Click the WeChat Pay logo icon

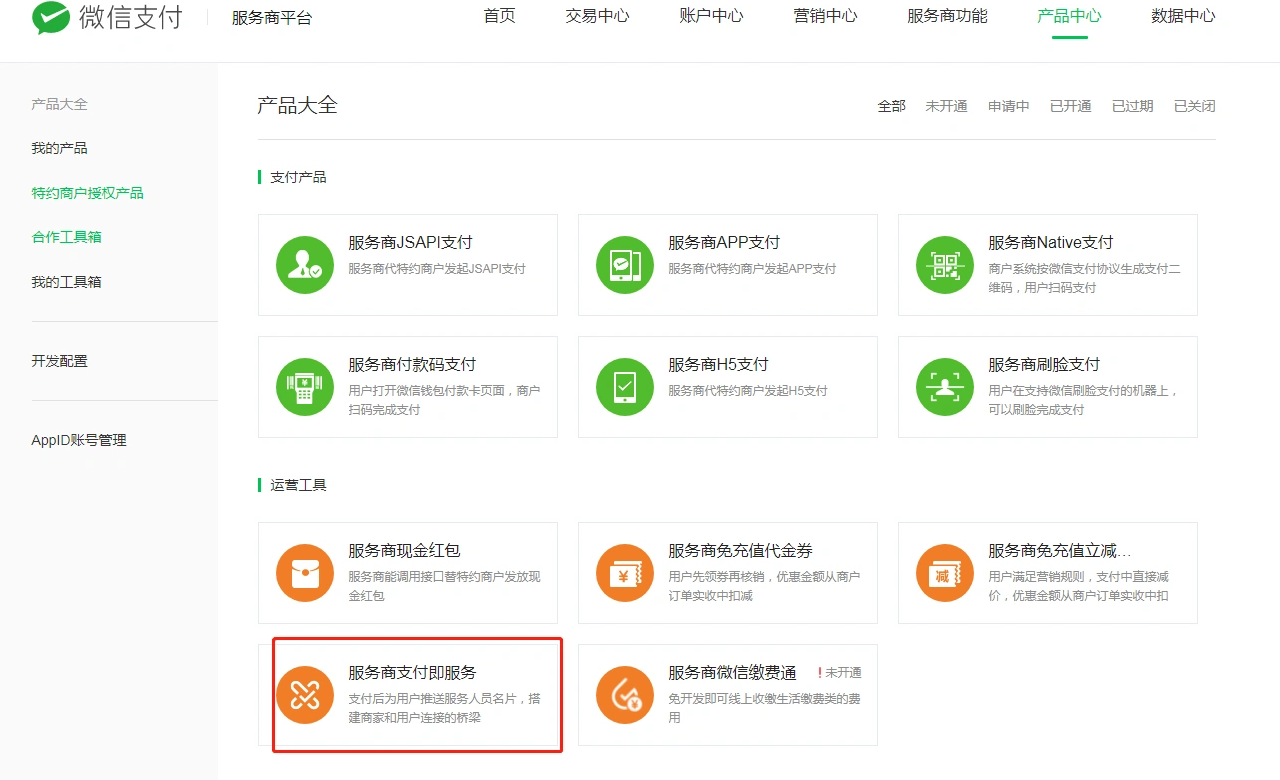[x=51, y=17]
